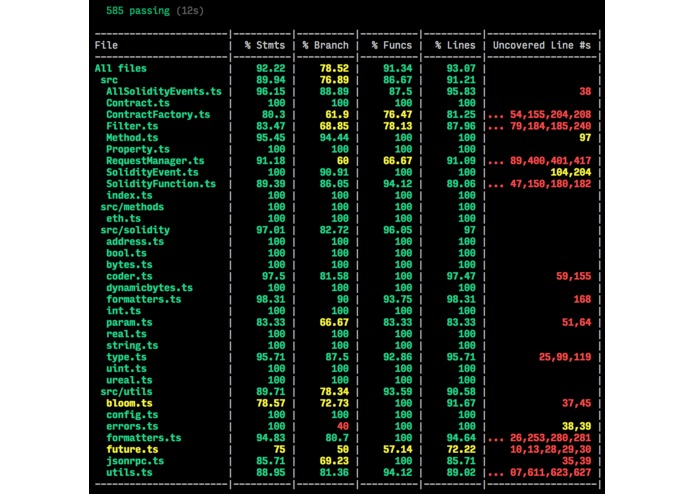Select the 'dynamicbytes.ts' file name

(x=149, y=288)
